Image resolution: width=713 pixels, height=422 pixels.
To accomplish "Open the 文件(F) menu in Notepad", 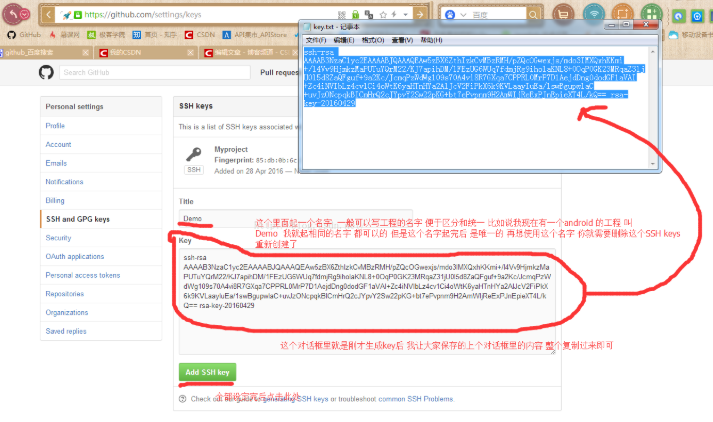I will (x=316, y=40).
